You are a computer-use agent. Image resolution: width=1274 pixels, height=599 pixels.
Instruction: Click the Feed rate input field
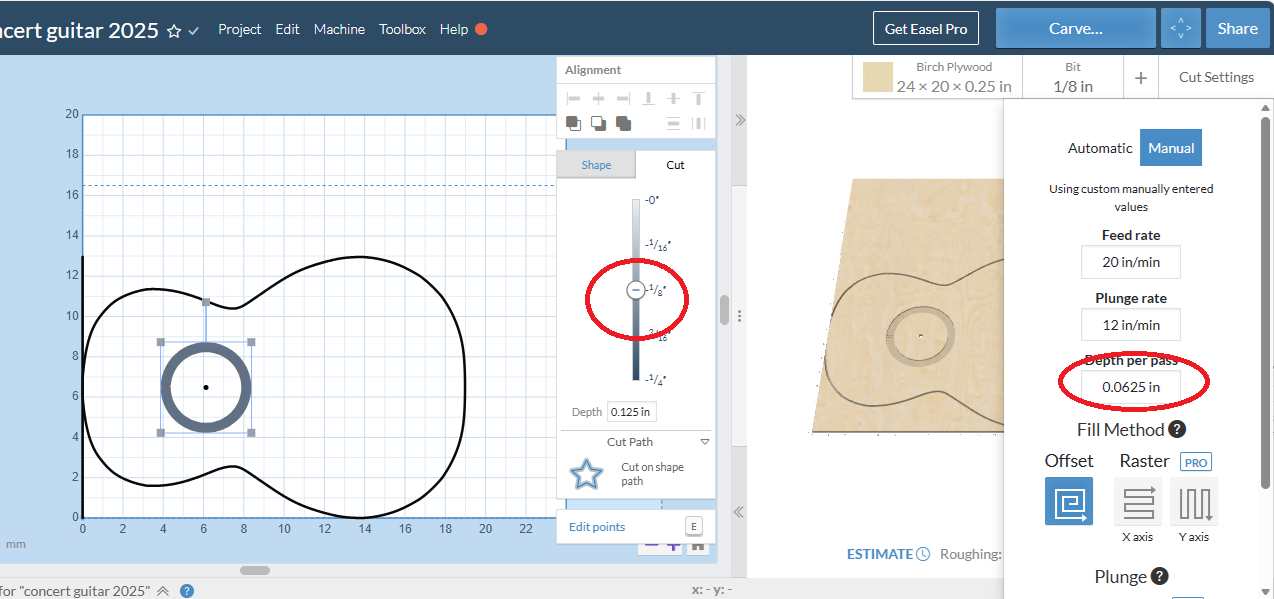coord(1130,263)
